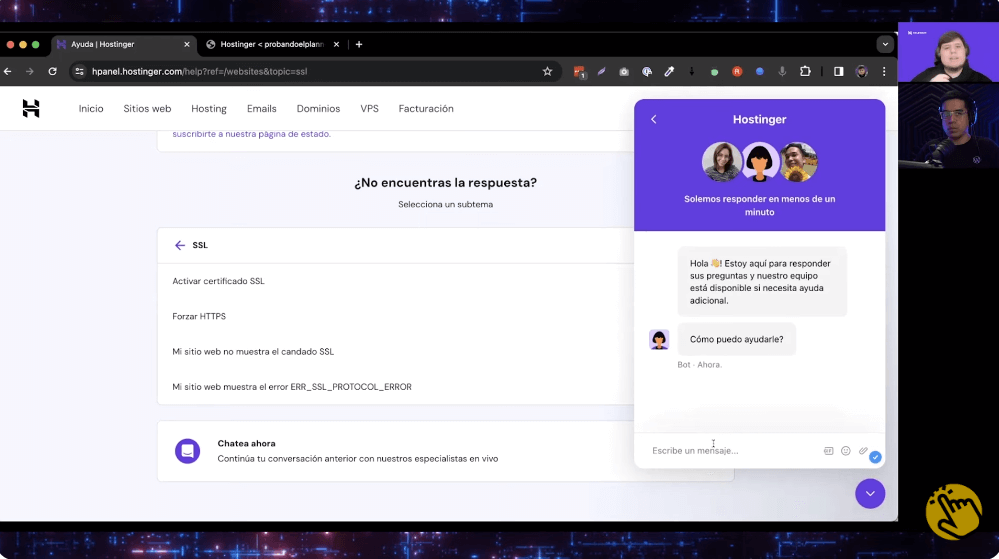Screen dimensions: 999x559
Task: Click the first support agent photo
Action: tap(722, 161)
